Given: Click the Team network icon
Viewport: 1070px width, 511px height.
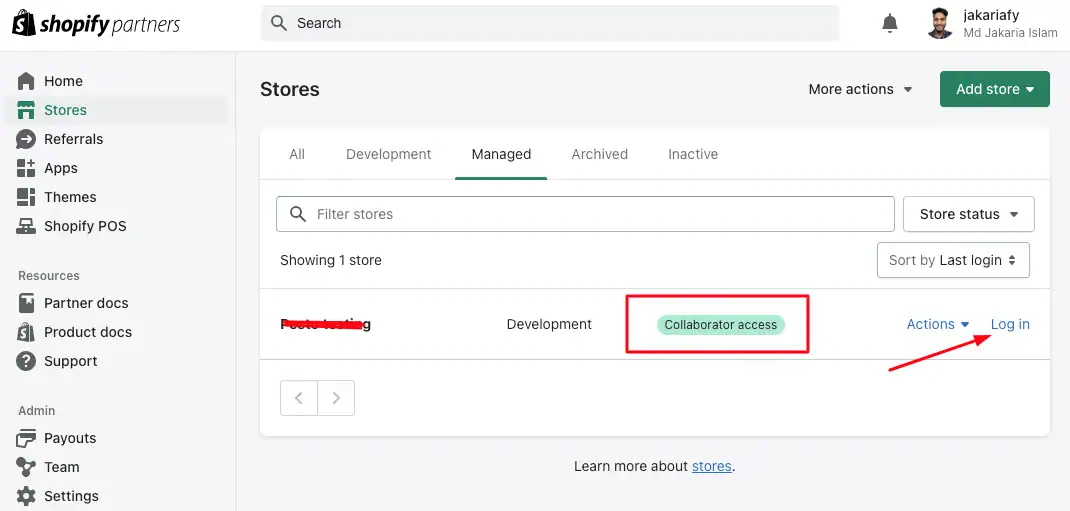Looking at the screenshot, I should (x=26, y=467).
